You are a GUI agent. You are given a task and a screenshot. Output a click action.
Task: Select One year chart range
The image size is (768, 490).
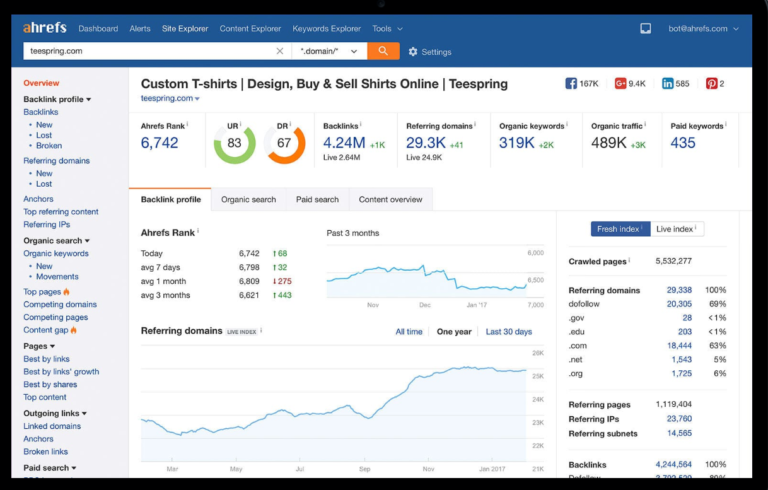click(x=454, y=332)
